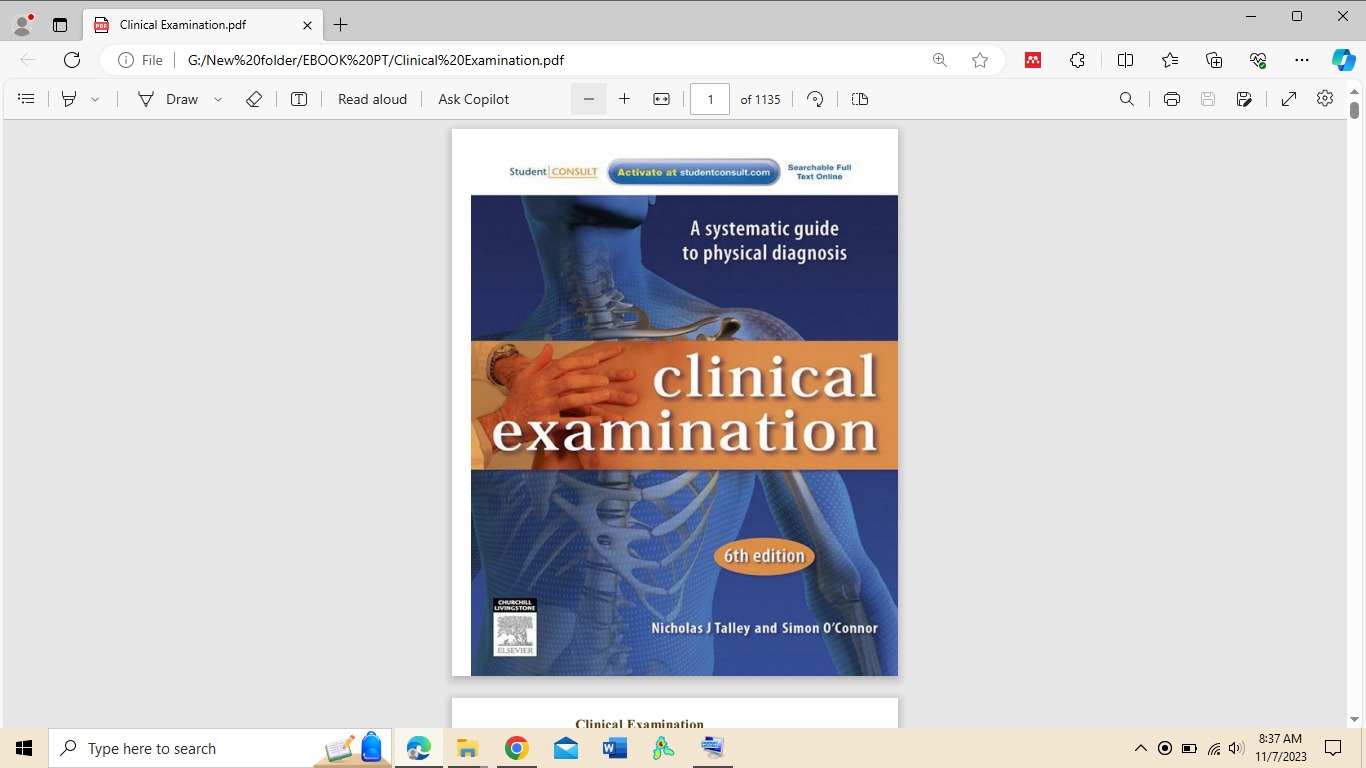Rotate the PDF page
Screen dimensions: 1366x768
tap(814, 99)
